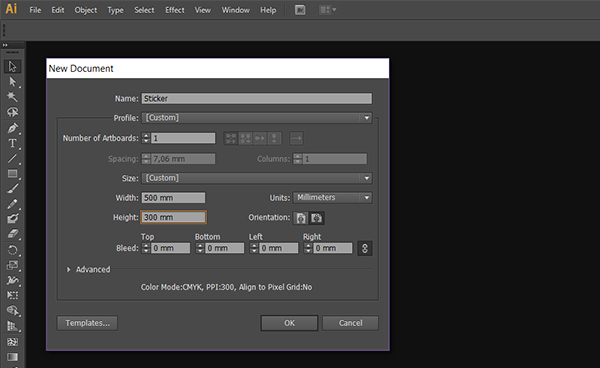The width and height of the screenshot is (600, 368).
Task: Open the View menu
Action: click(x=203, y=10)
